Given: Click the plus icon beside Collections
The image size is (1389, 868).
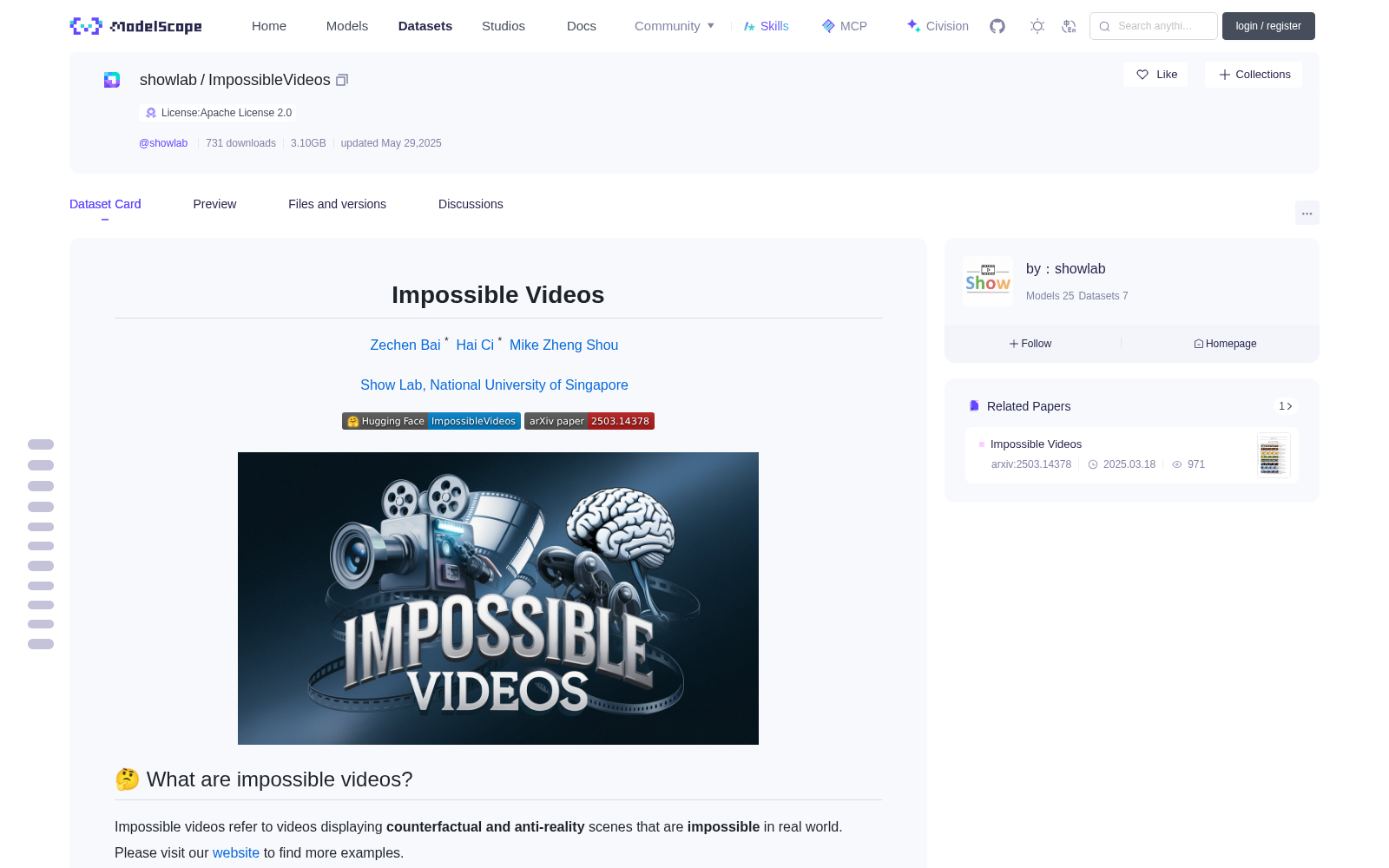Looking at the screenshot, I should click(1225, 75).
